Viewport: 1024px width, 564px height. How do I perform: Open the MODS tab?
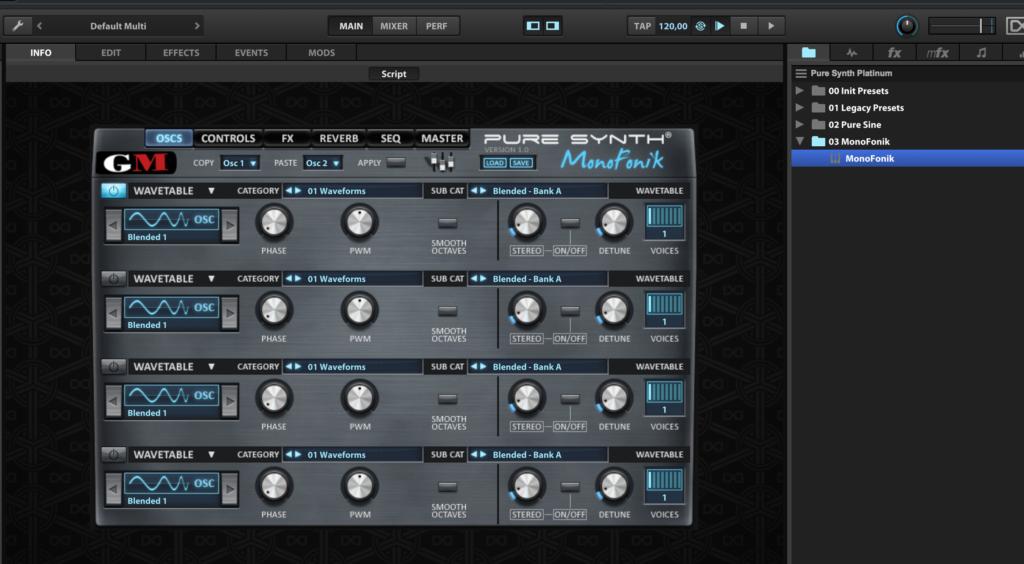tap(321, 53)
